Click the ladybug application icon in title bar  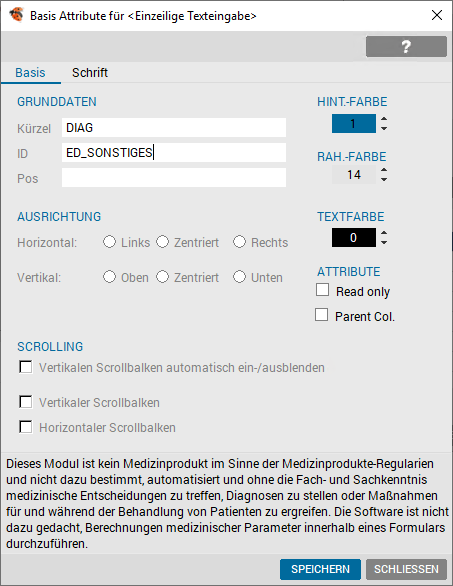pyautogui.click(x=16, y=15)
